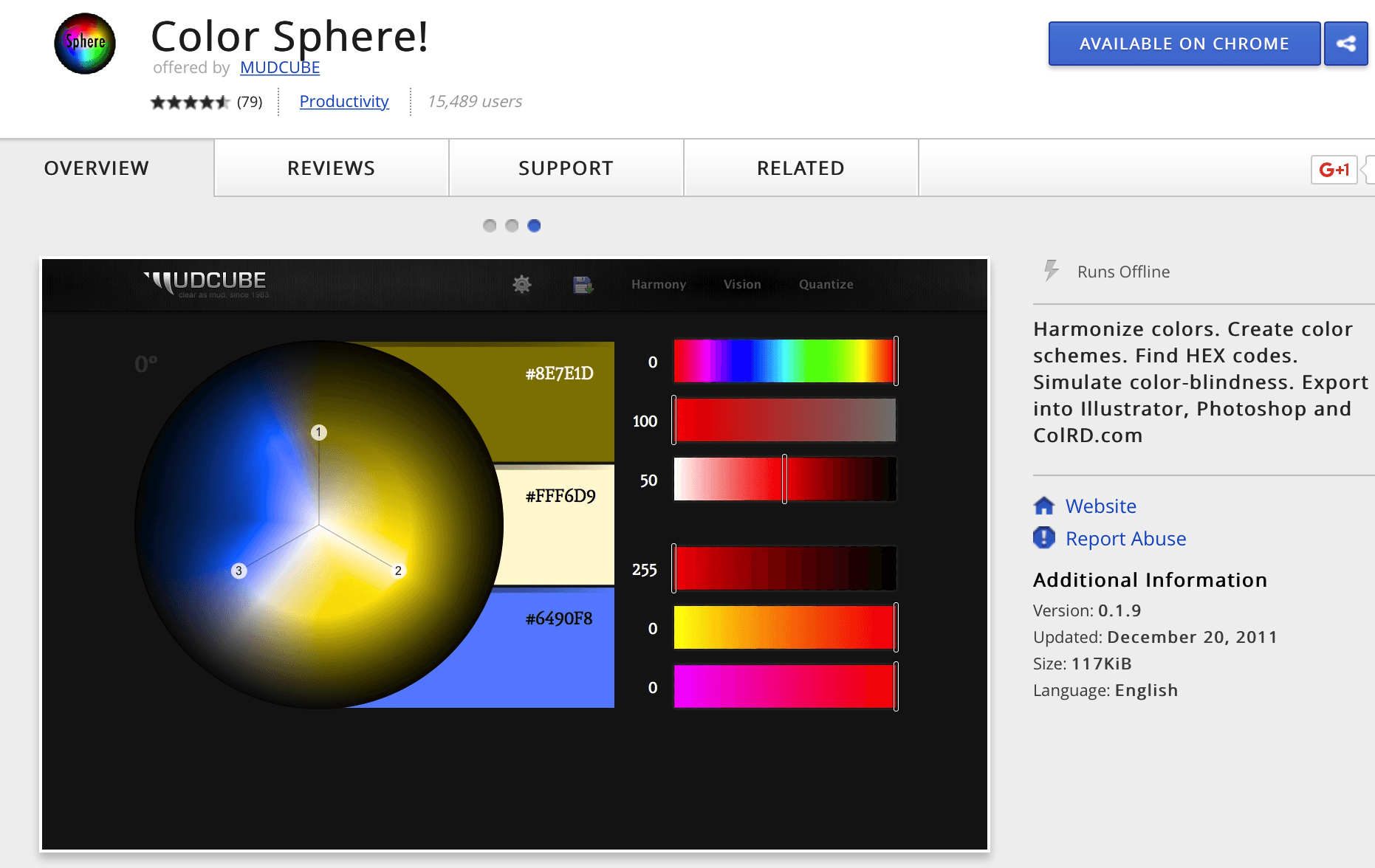Image resolution: width=1375 pixels, height=868 pixels.
Task: Open the Overview tab
Action: [x=97, y=168]
